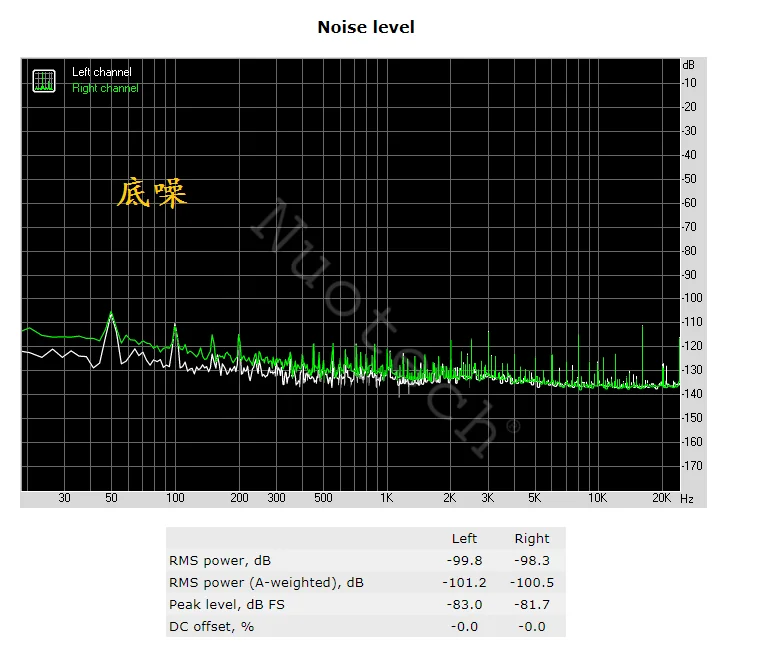Screen dimensions: 777x669
Task: Select the RMS power (A-weighted), dB label
Action: [x=266, y=582]
